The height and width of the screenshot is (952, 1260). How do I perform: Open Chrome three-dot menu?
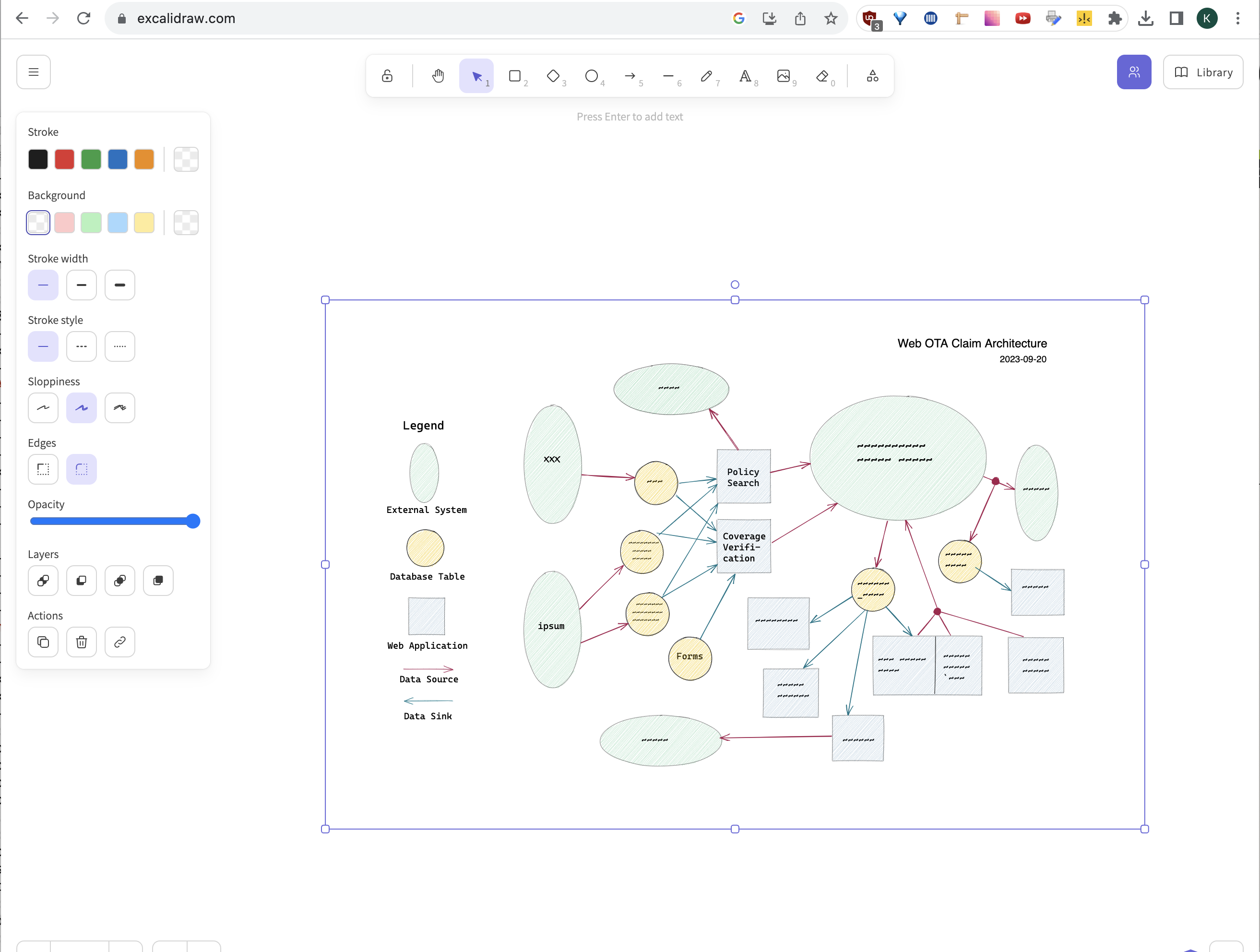tap(1238, 18)
